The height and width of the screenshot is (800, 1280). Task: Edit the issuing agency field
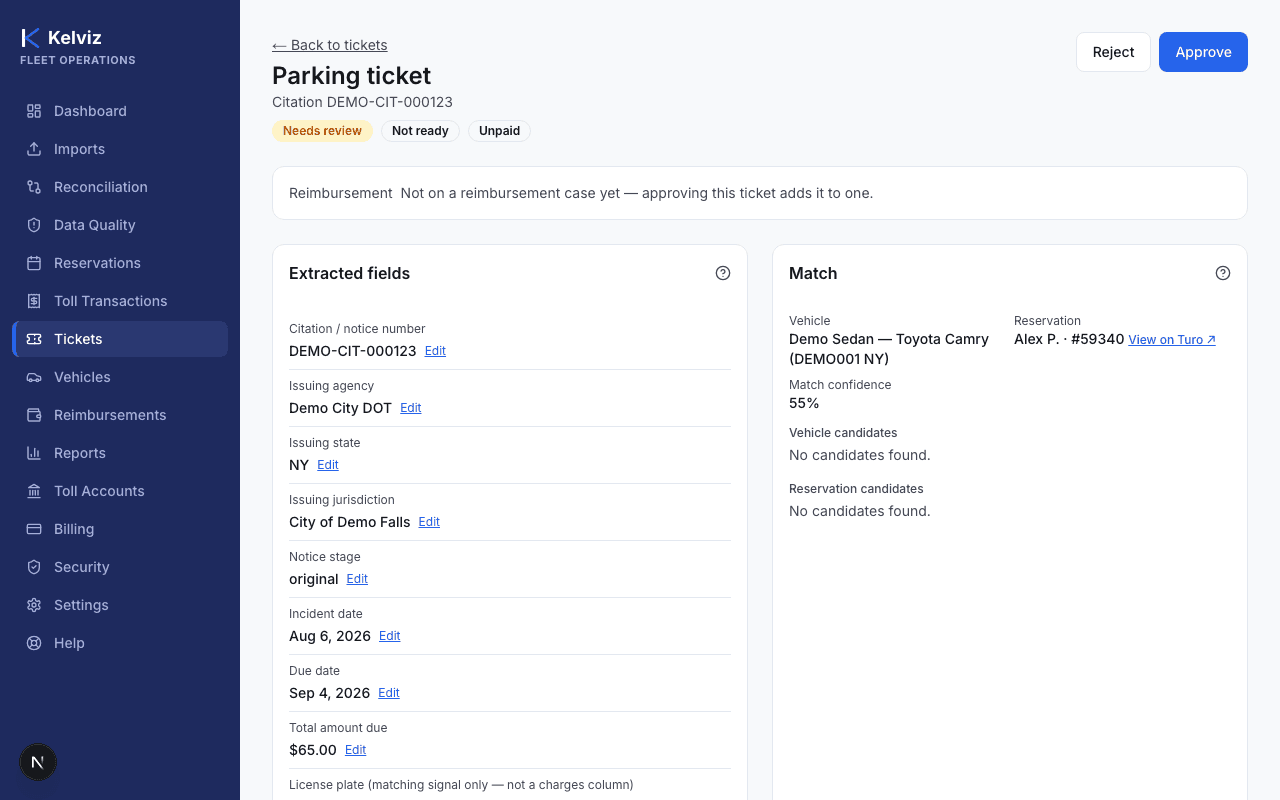point(411,408)
